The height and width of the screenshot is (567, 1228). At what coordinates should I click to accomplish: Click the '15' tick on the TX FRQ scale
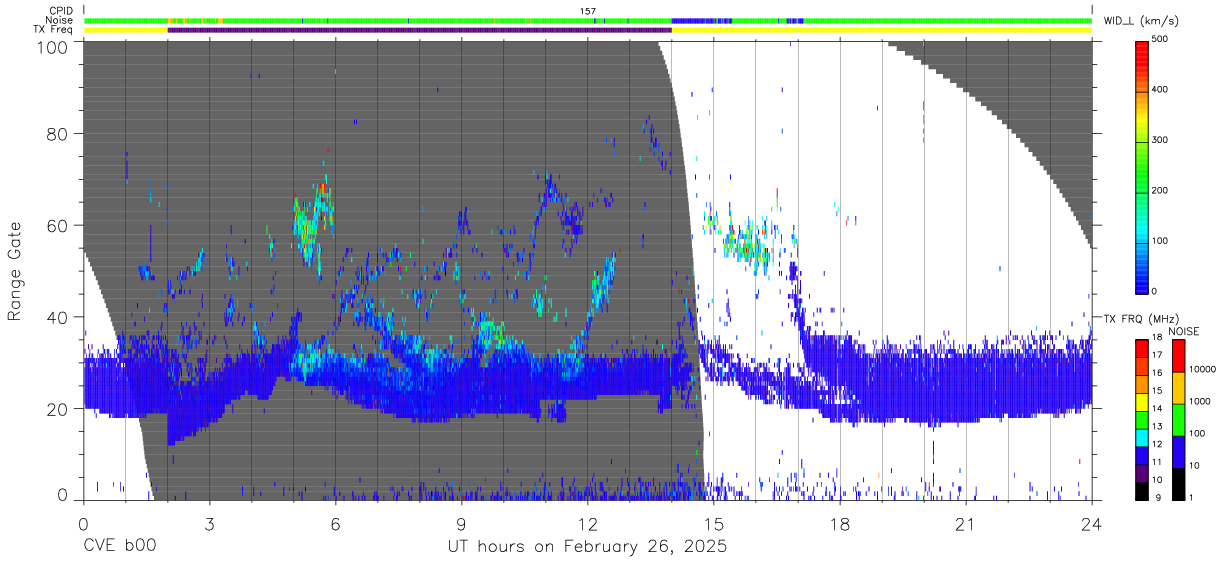pos(1157,390)
